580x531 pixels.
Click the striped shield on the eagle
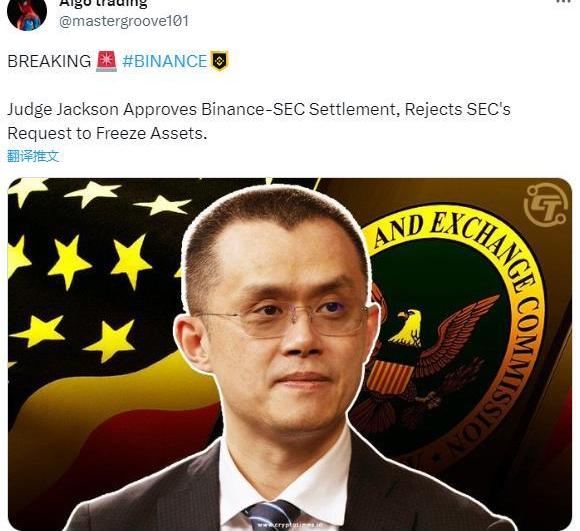coord(389,377)
